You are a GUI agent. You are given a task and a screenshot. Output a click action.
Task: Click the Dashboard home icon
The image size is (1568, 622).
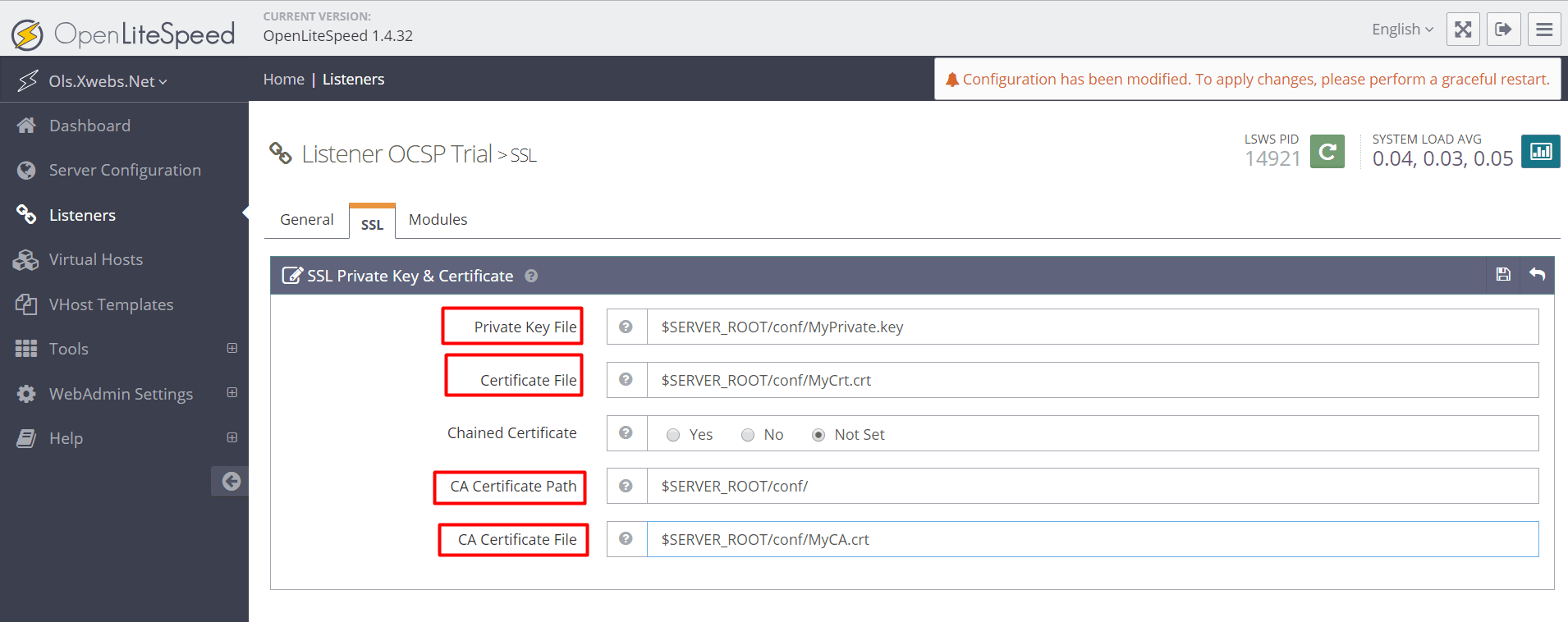pyautogui.click(x=26, y=126)
